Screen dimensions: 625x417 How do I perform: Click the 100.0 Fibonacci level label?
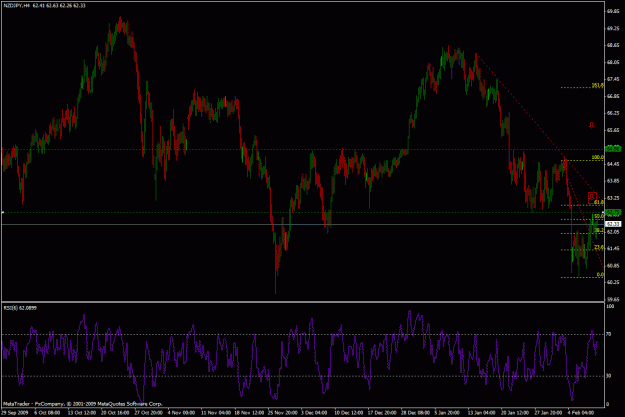[597, 157]
